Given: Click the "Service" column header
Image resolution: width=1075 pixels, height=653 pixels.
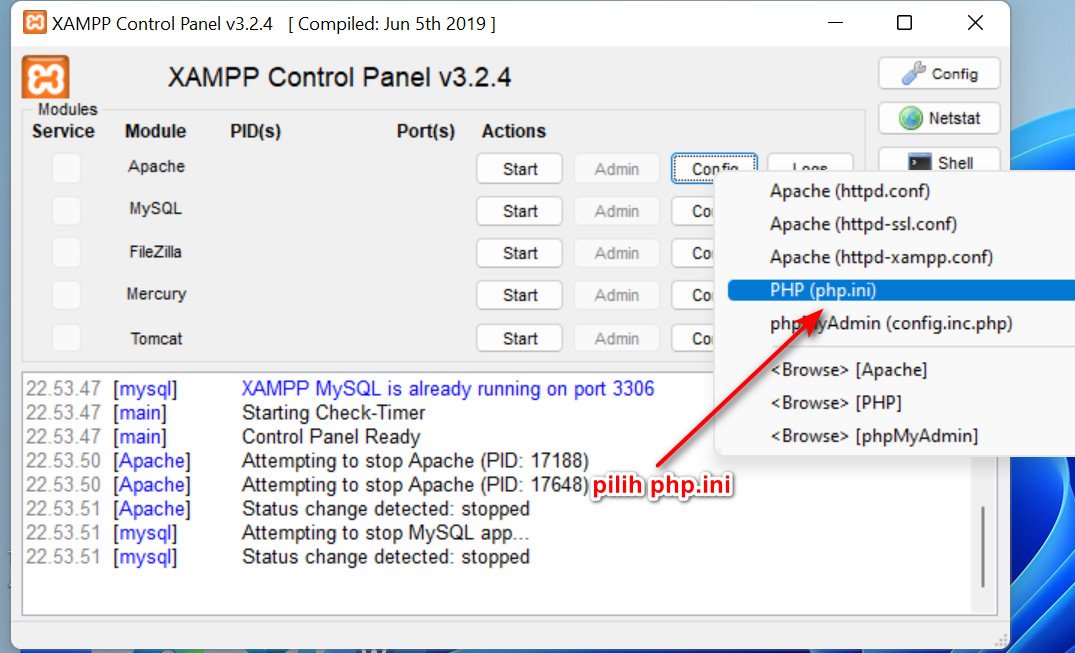Looking at the screenshot, I should [63, 131].
